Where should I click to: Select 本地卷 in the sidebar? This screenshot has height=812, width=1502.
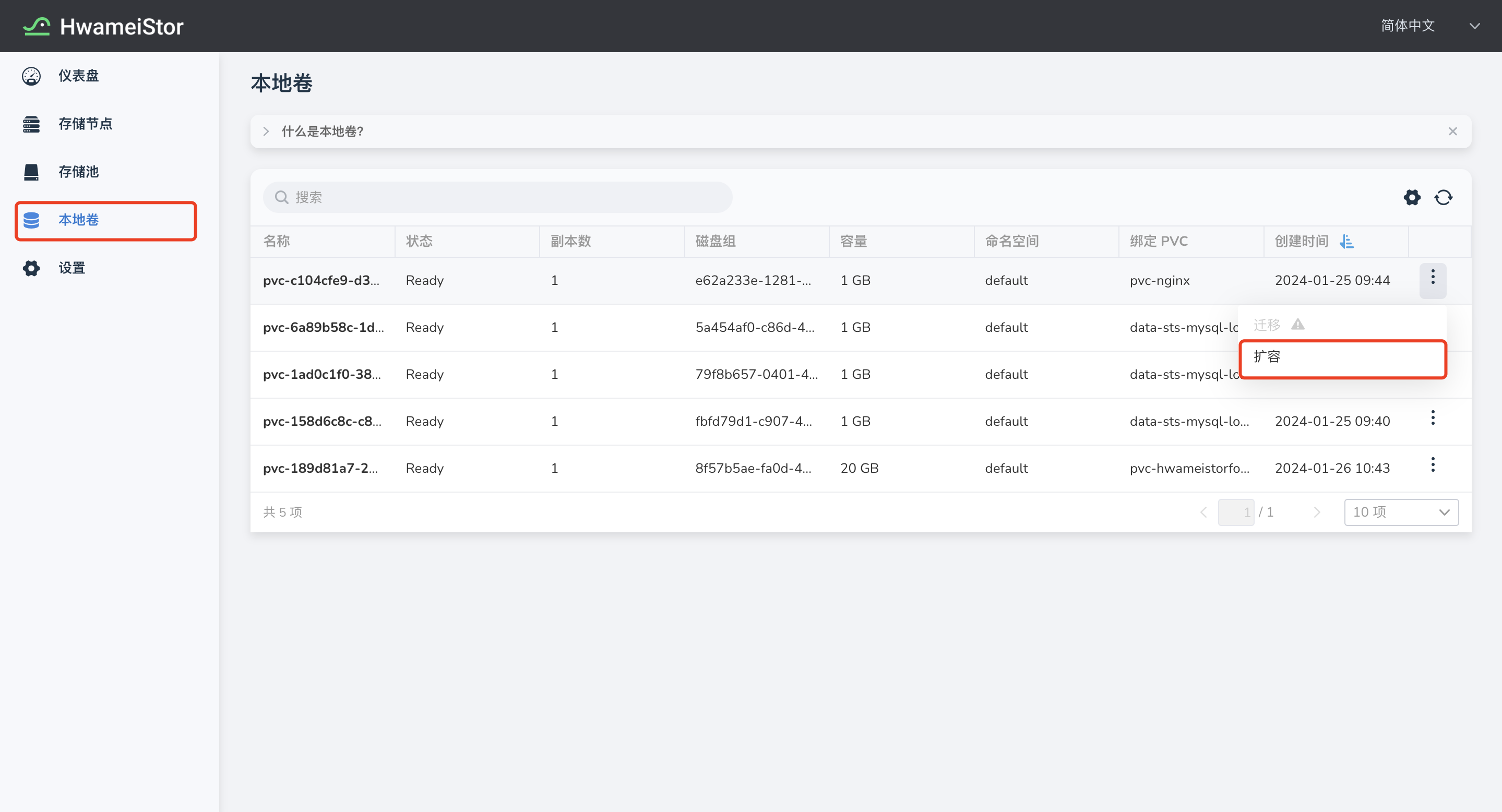tap(78, 220)
